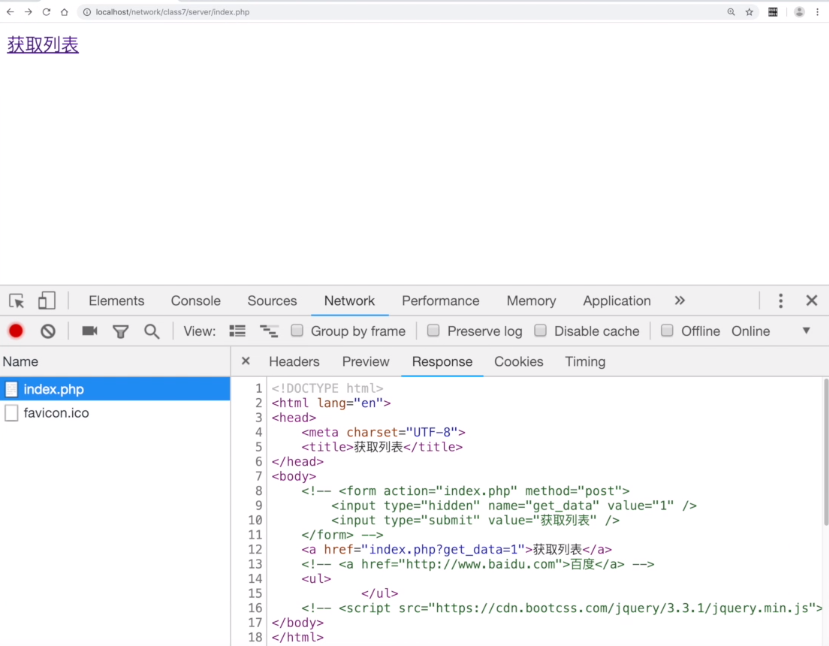Click the hidden input get_data line
Screen dimensions: 829x646
(514, 505)
